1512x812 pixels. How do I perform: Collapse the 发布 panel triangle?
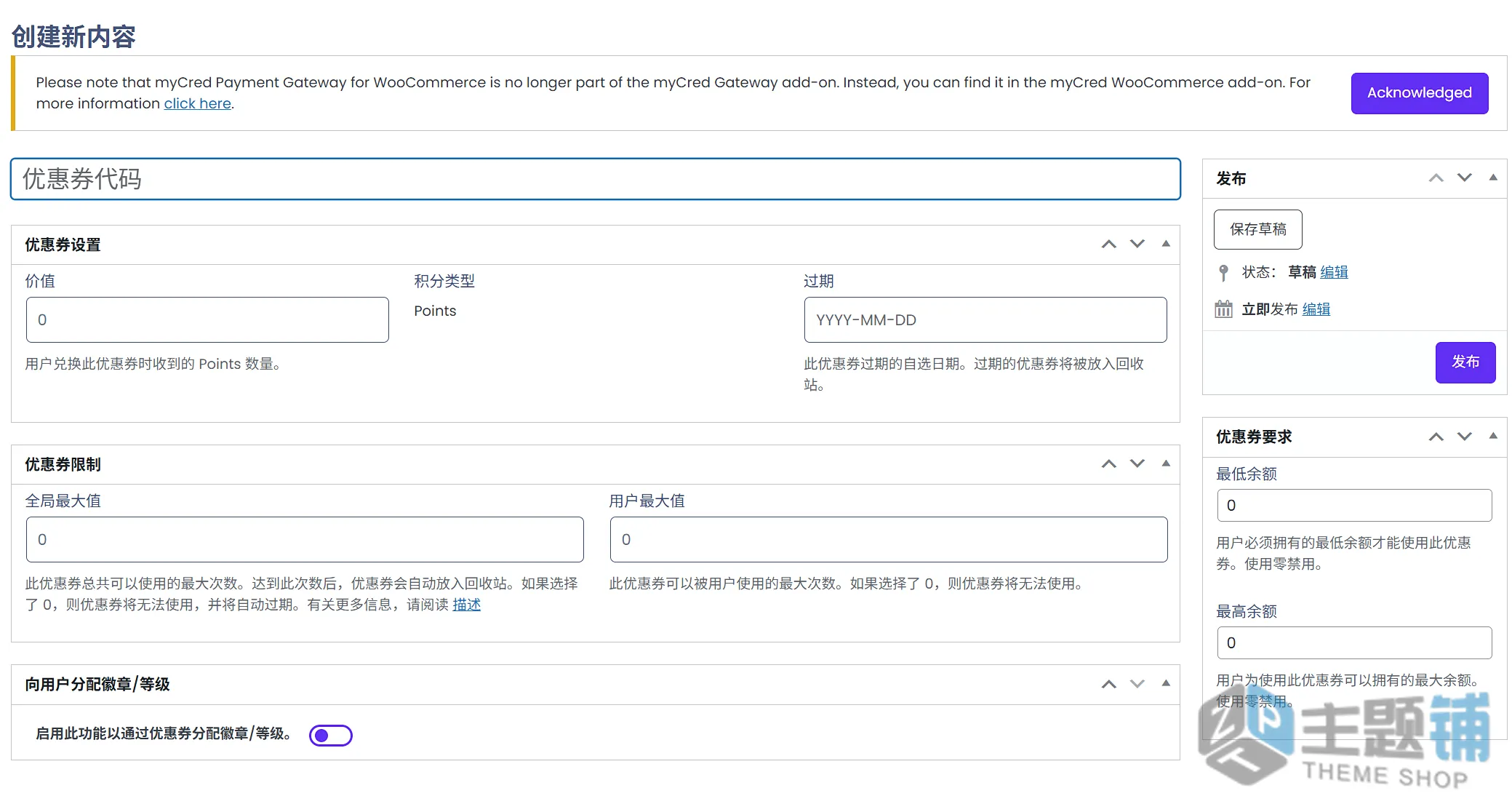(x=1493, y=178)
